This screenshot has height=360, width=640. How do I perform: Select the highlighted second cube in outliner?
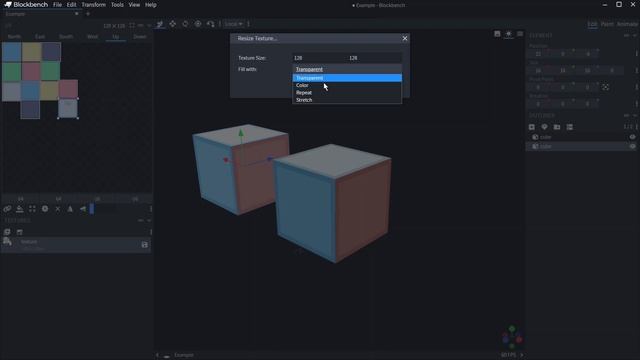pyautogui.click(x=581, y=147)
